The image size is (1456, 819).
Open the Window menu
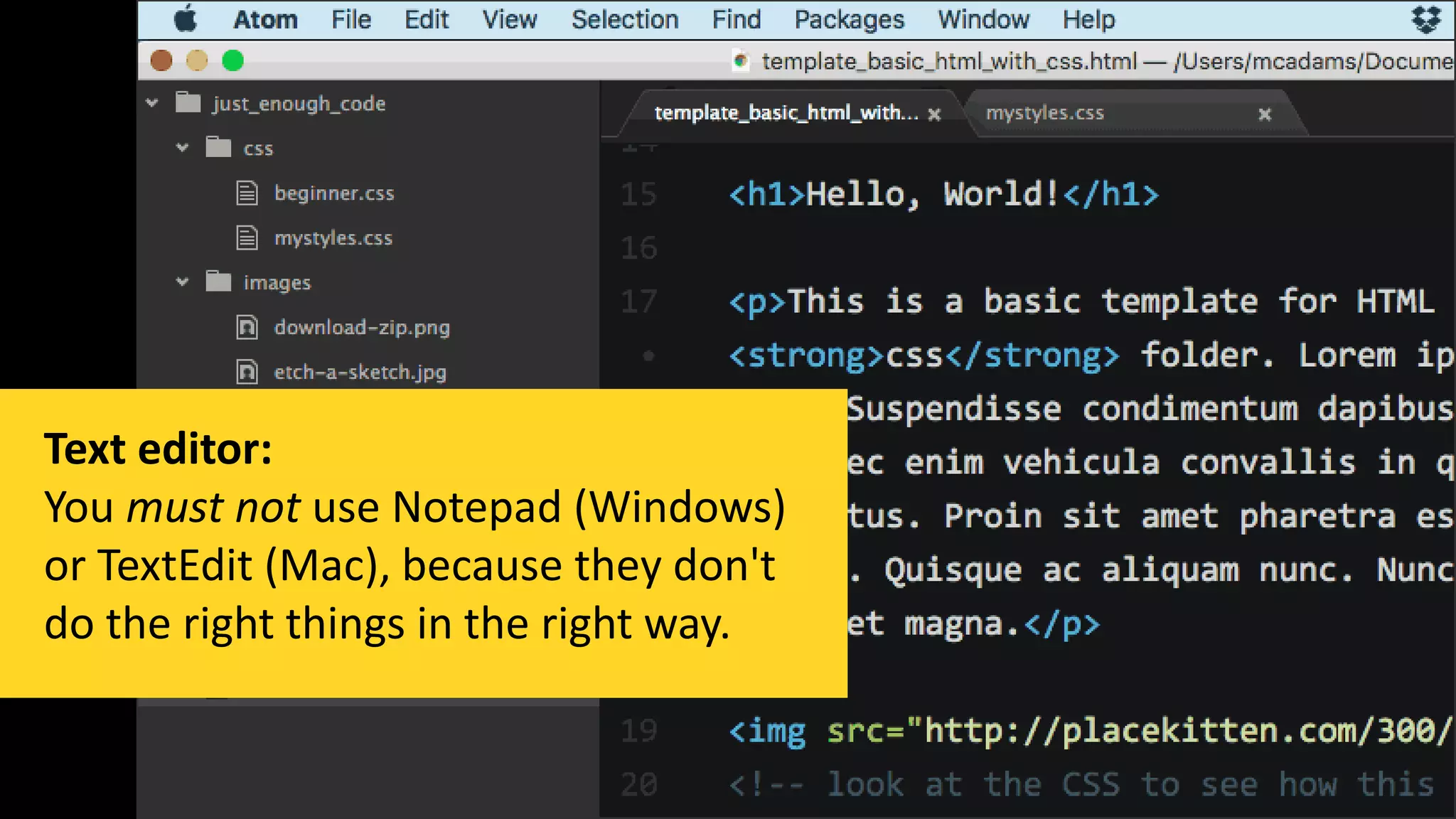coord(983,20)
